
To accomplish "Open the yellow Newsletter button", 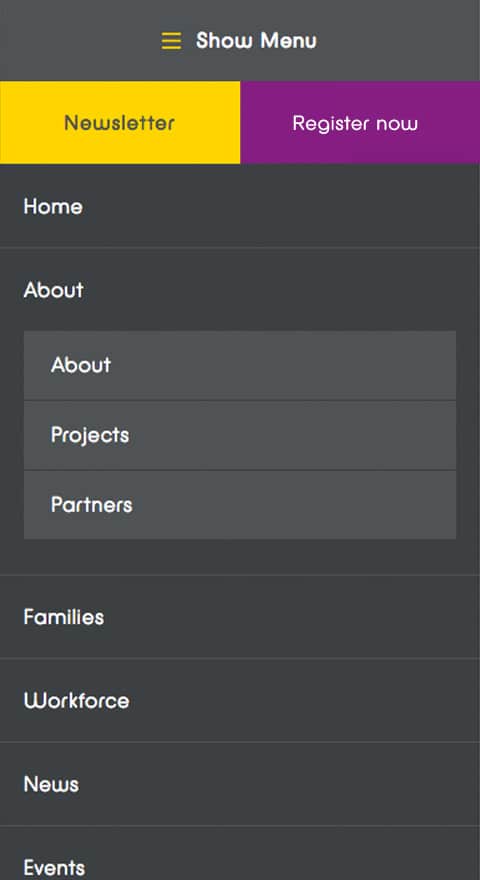I will tap(120, 122).
